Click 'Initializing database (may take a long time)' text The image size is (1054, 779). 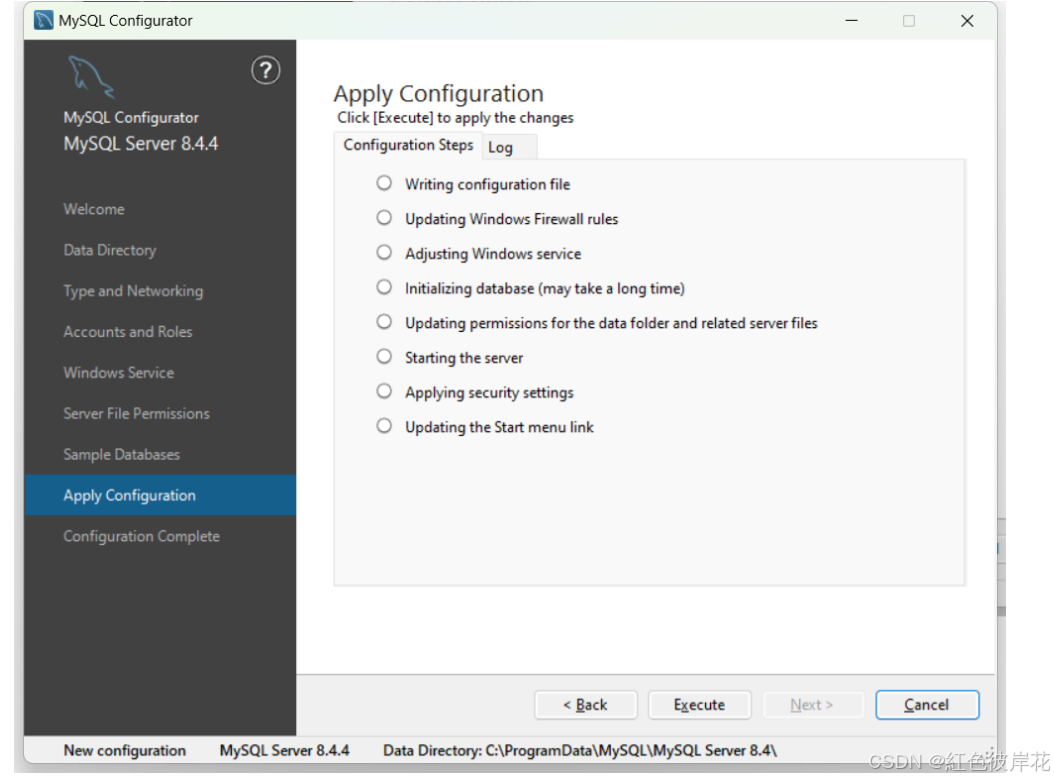pos(544,289)
